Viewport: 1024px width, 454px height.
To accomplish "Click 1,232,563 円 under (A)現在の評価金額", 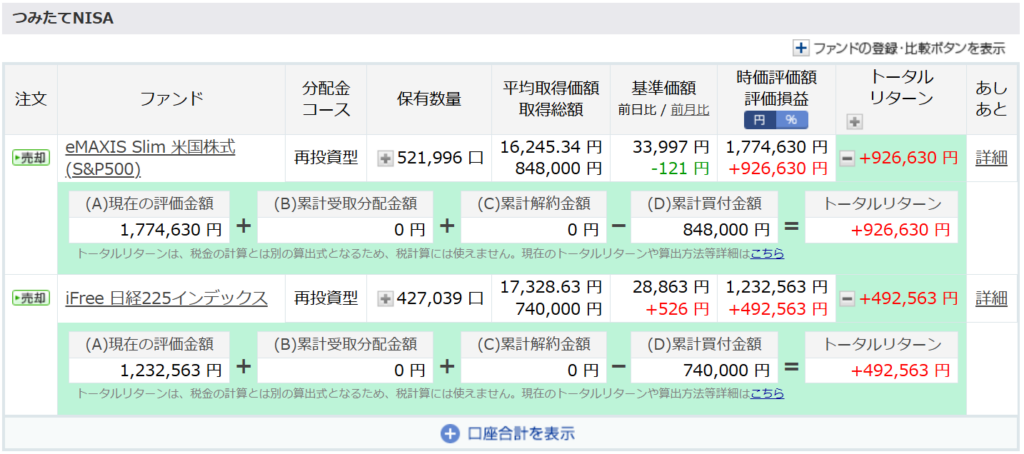I will click(x=171, y=371).
